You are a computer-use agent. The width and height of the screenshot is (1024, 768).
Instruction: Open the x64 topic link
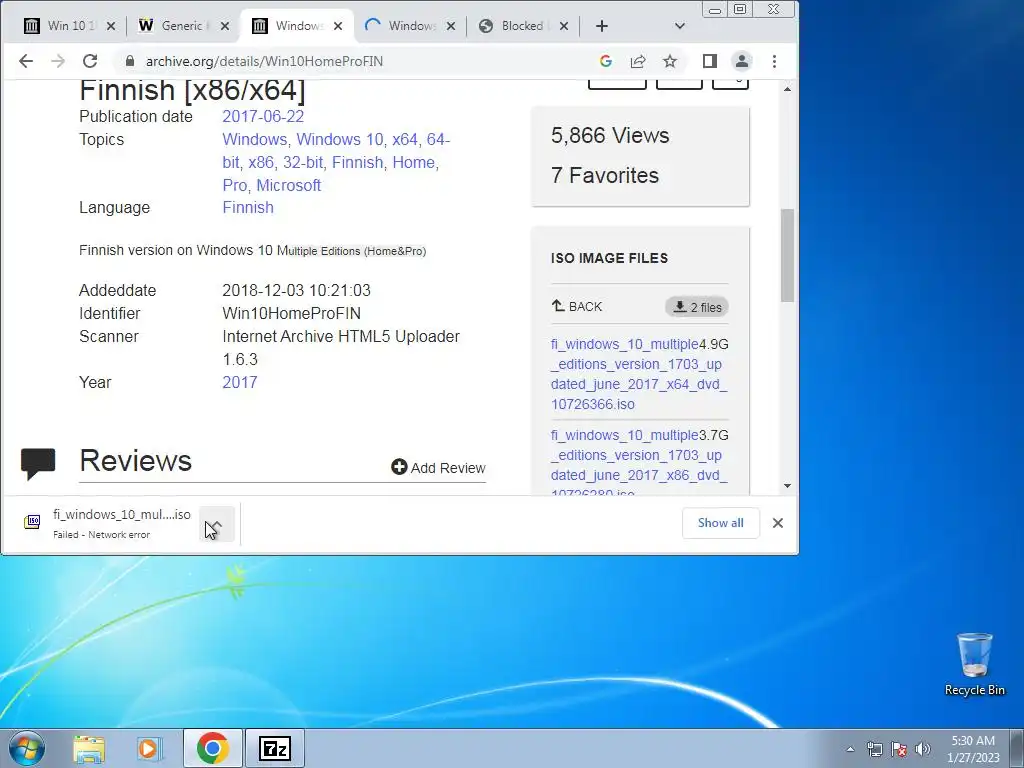point(405,139)
